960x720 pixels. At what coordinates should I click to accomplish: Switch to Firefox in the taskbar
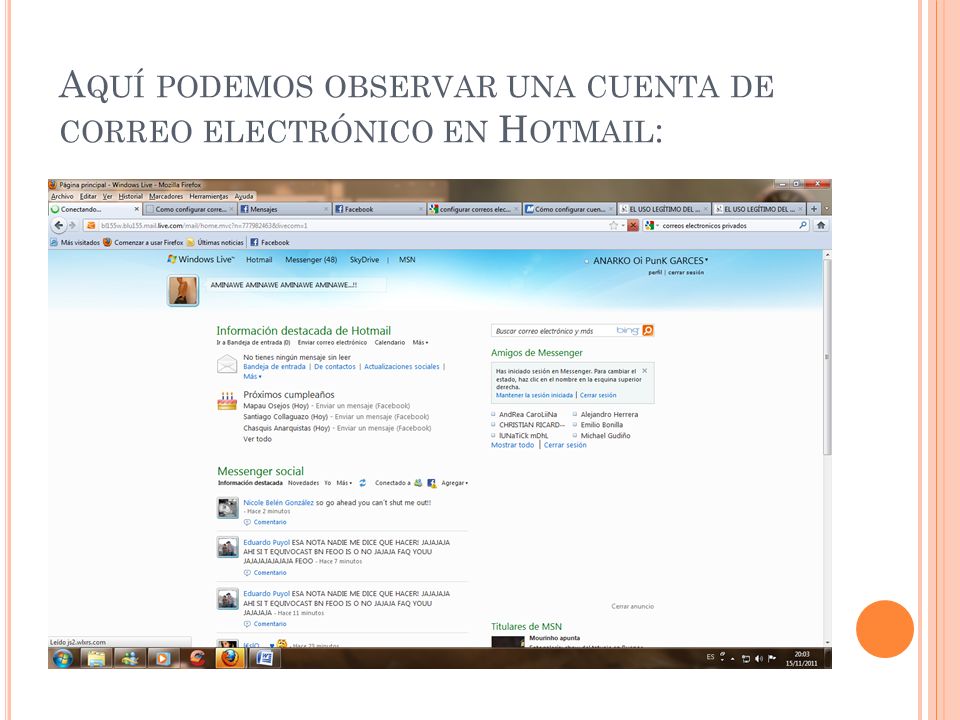pos(230,658)
